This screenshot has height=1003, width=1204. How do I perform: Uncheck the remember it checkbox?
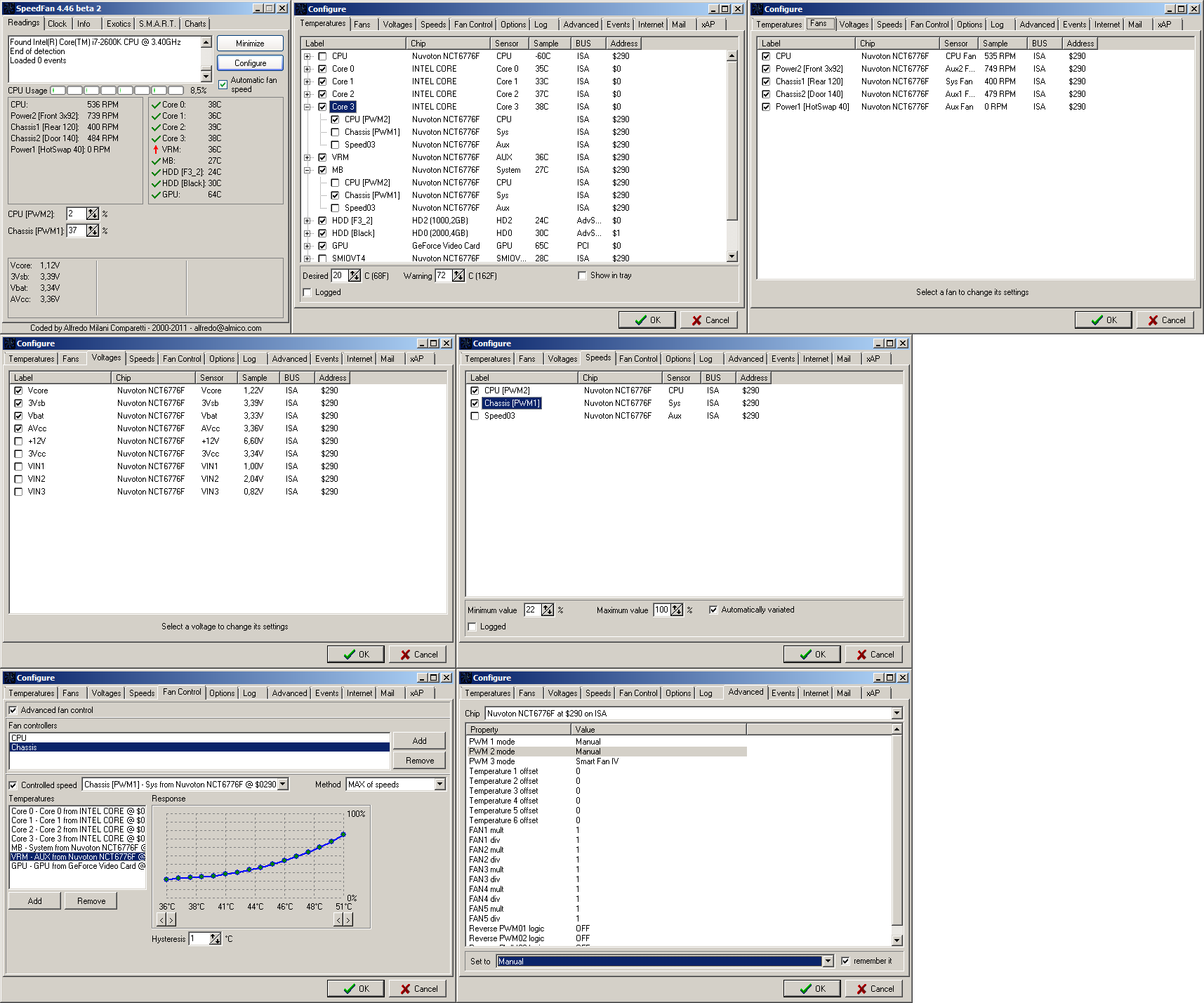(845, 961)
